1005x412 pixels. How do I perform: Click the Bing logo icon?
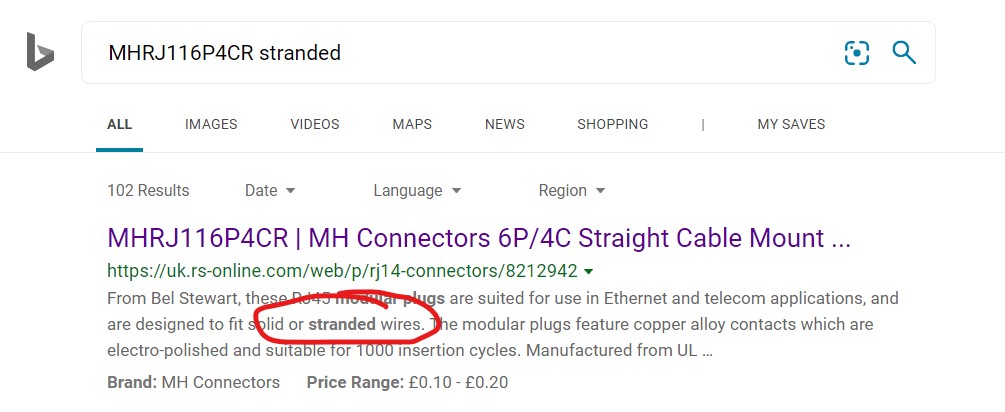point(40,51)
